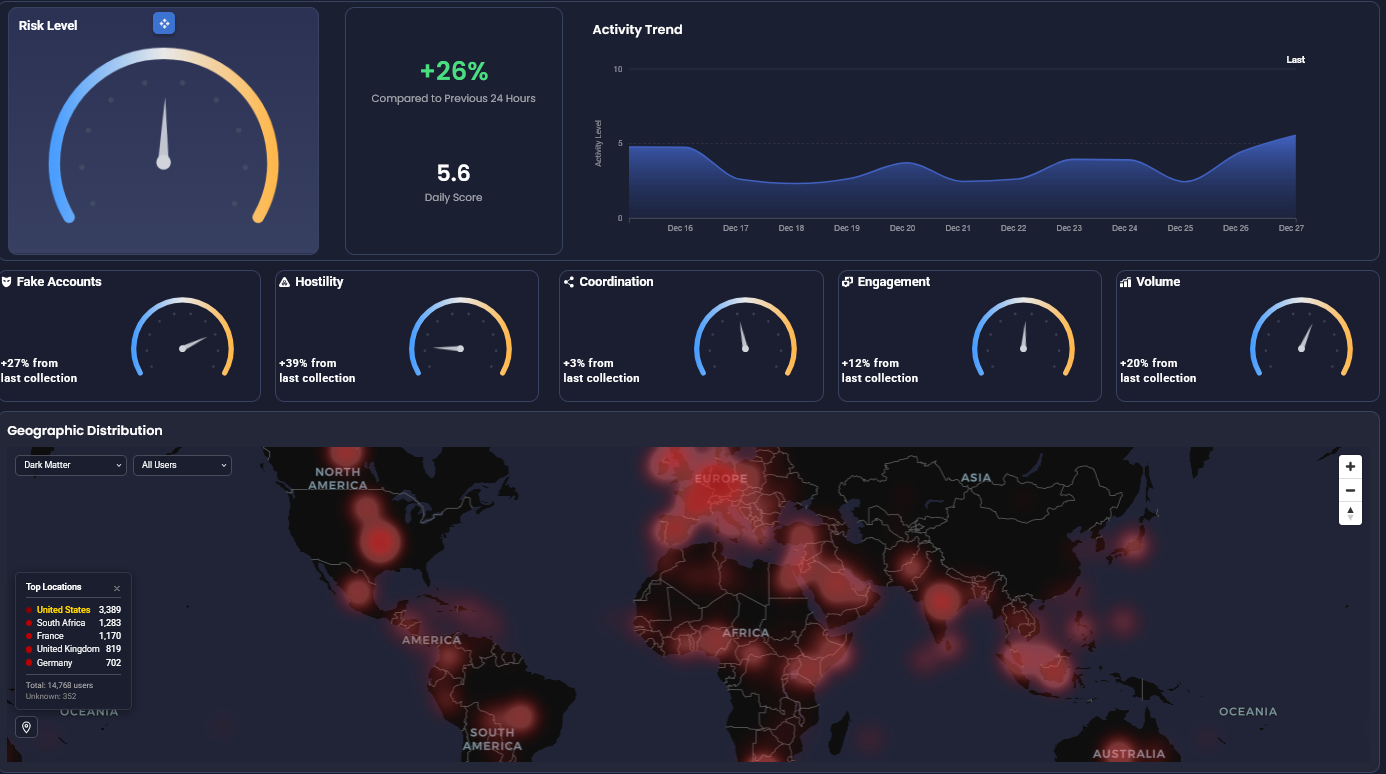Zoom out on the map

point(1350,490)
